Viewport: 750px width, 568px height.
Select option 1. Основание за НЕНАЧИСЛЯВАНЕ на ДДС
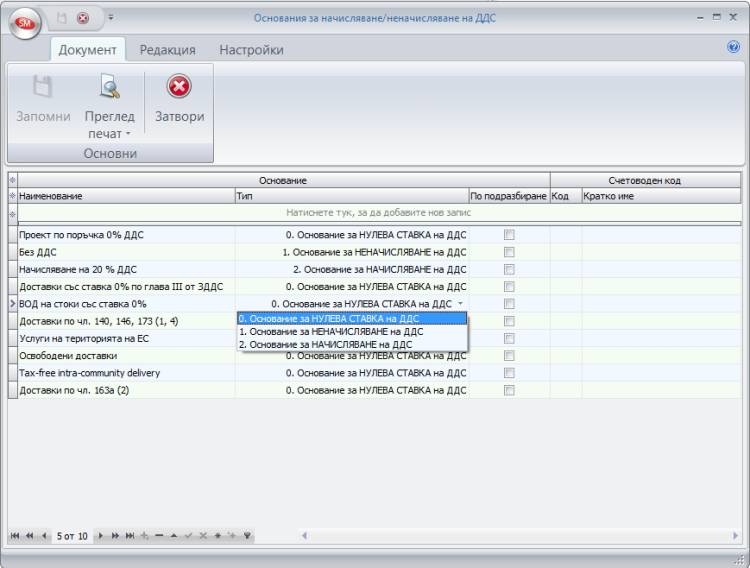click(352, 332)
